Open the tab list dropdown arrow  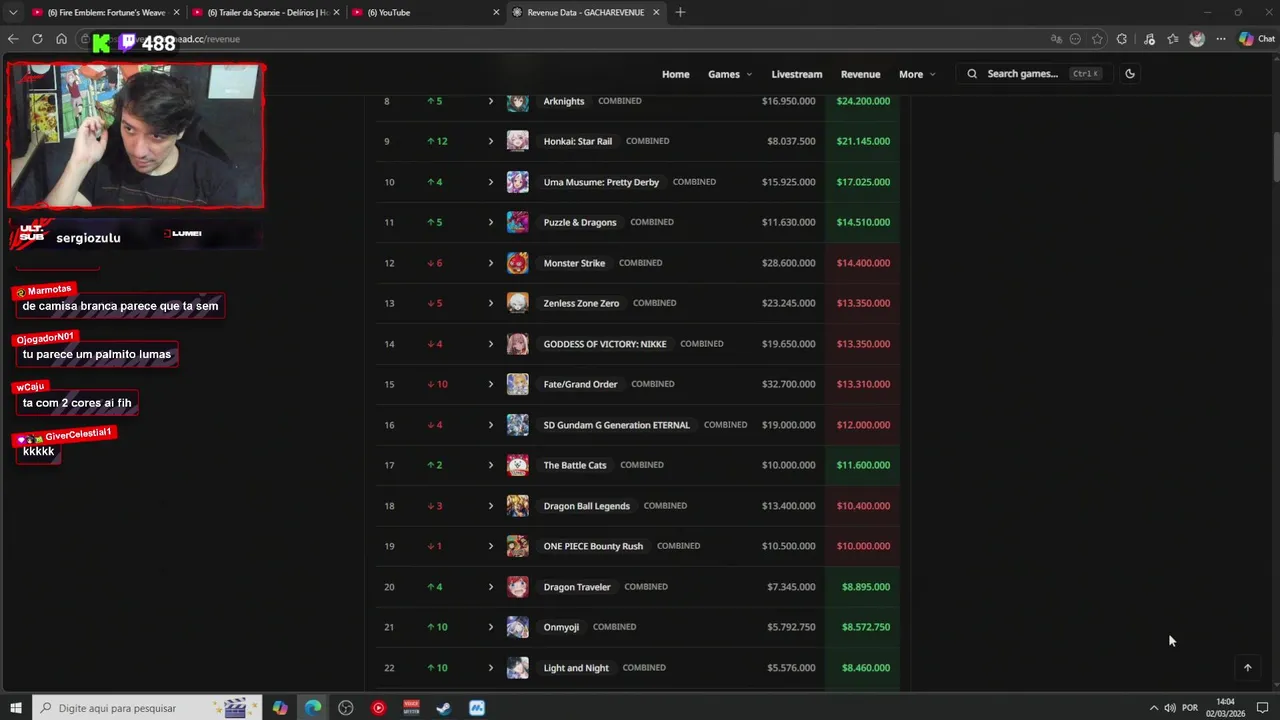click(x=13, y=12)
